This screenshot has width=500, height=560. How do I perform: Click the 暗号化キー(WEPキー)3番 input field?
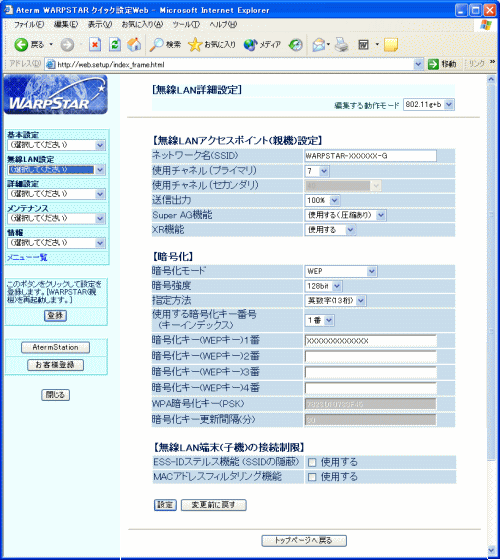pos(371,372)
